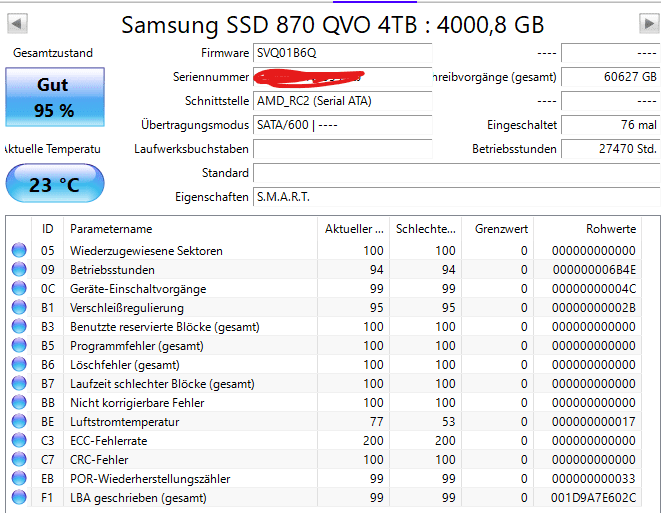Image resolution: width=661 pixels, height=513 pixels.
Task: Select status orb for POR-Wiederherstellungszähler row
Action: coord(19,478)
